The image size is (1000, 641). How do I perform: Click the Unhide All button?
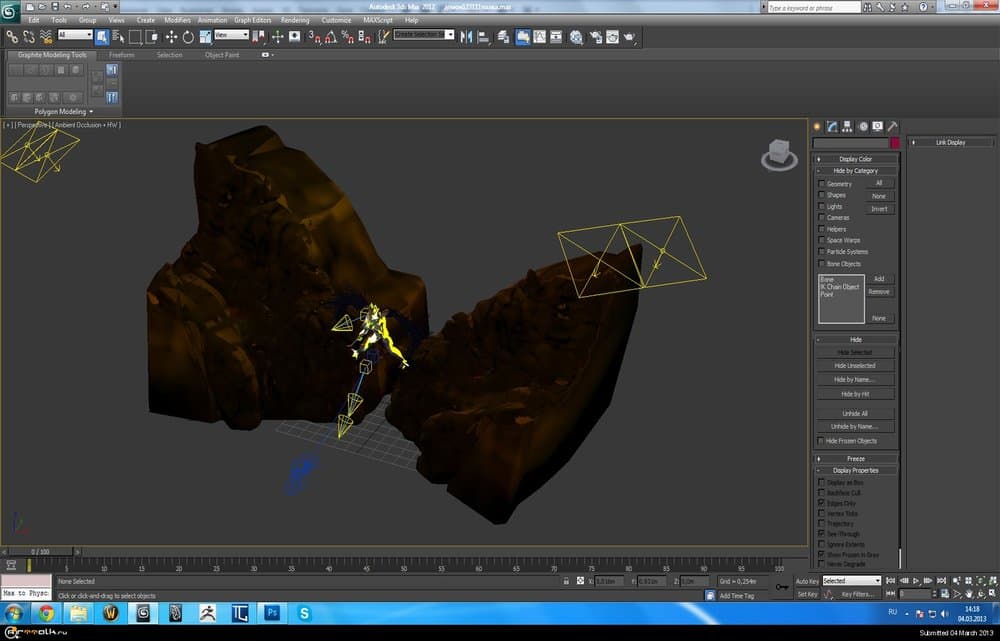854,413
